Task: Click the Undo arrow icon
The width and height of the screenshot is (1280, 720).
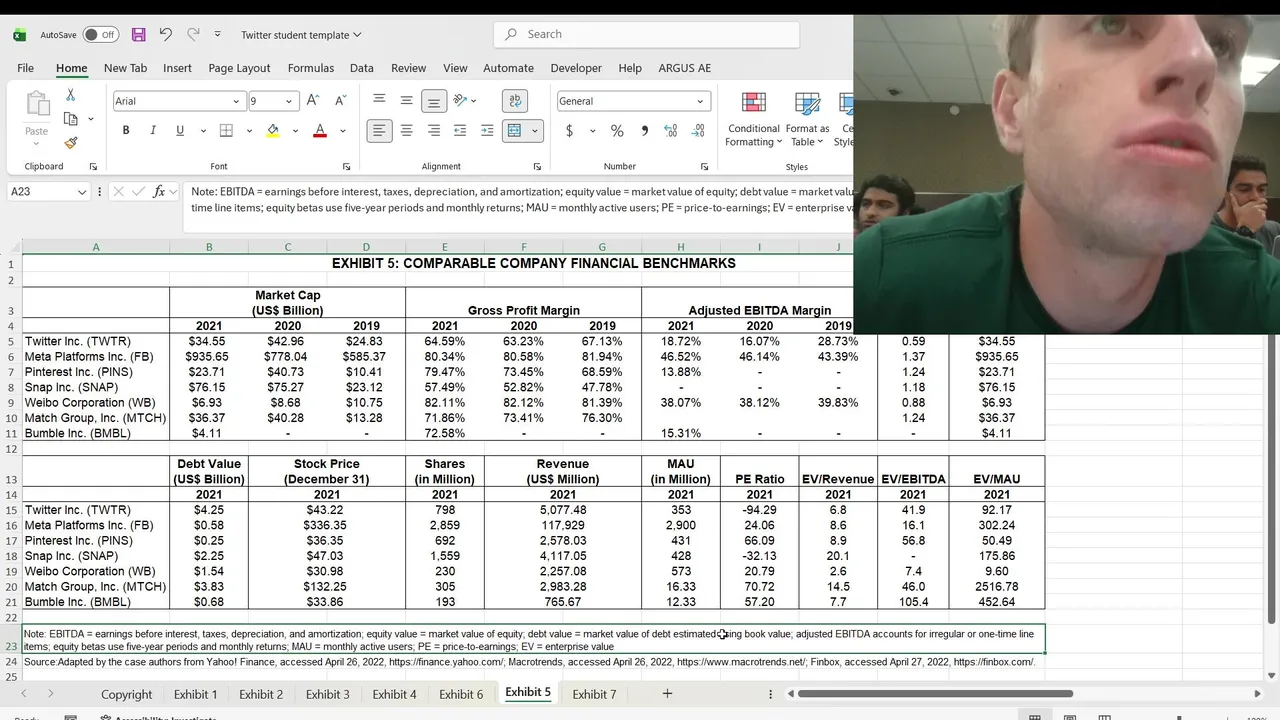Action: pos(165,34)
